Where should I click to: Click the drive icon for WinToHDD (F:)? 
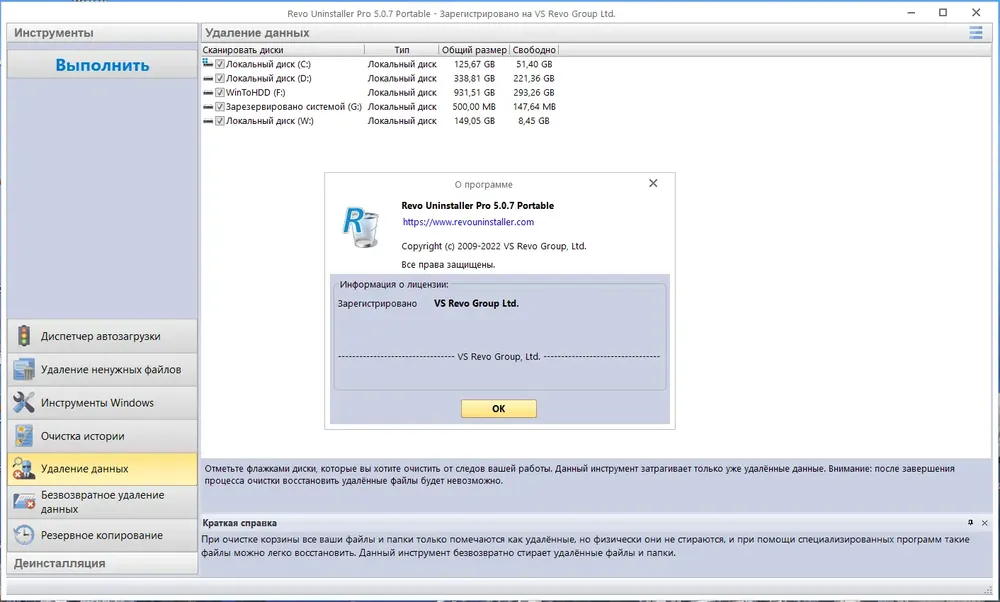tap(207, 92)
